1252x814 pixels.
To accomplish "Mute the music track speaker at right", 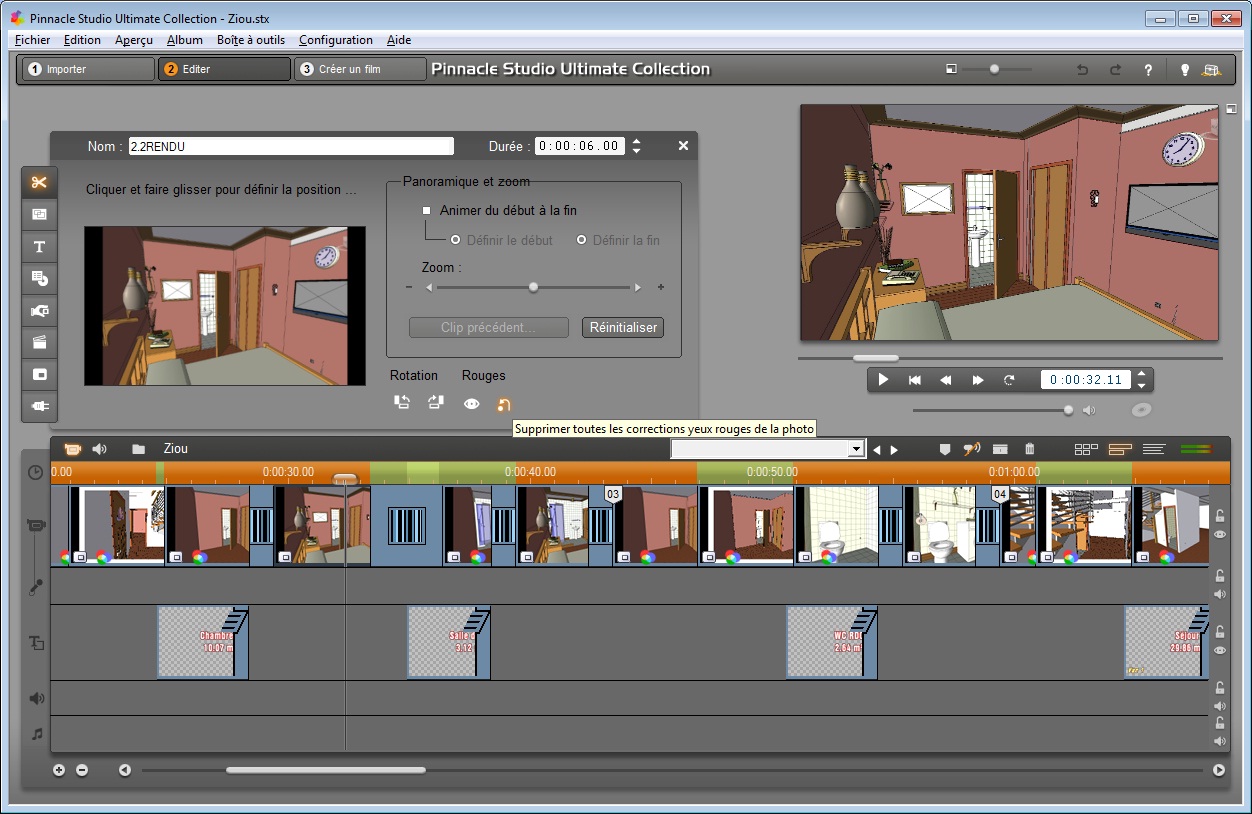I will tap(1219, 741).
